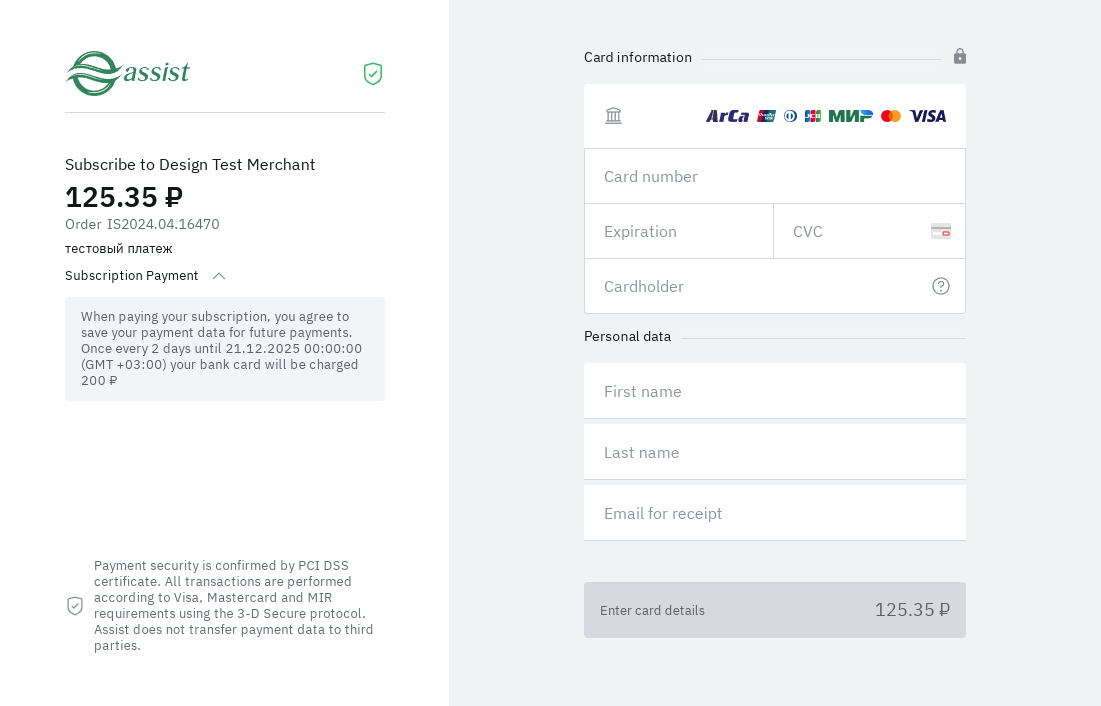1101x706 pixels.
Task: Click the Assist logo
Action: pyautogui.click(x=128, y=73)
